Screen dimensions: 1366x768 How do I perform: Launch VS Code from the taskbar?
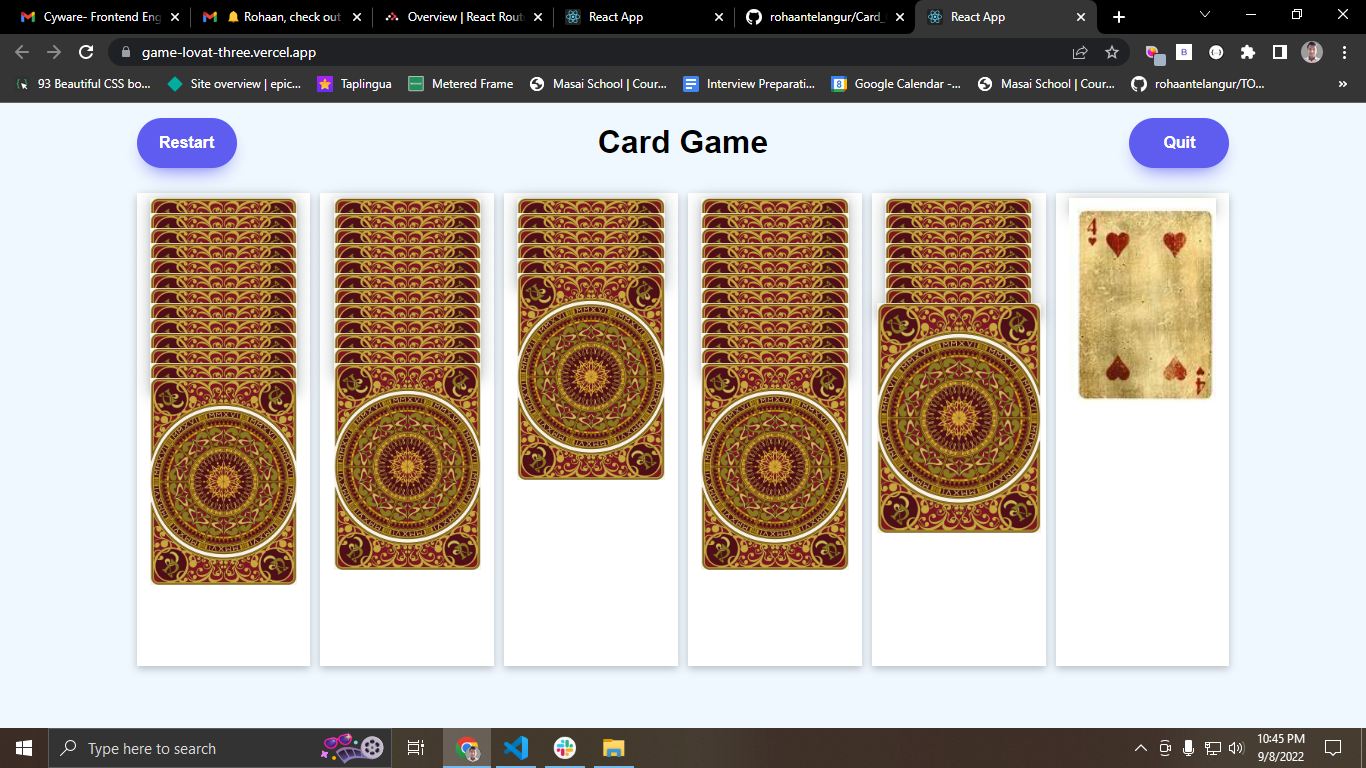point(516,747)
